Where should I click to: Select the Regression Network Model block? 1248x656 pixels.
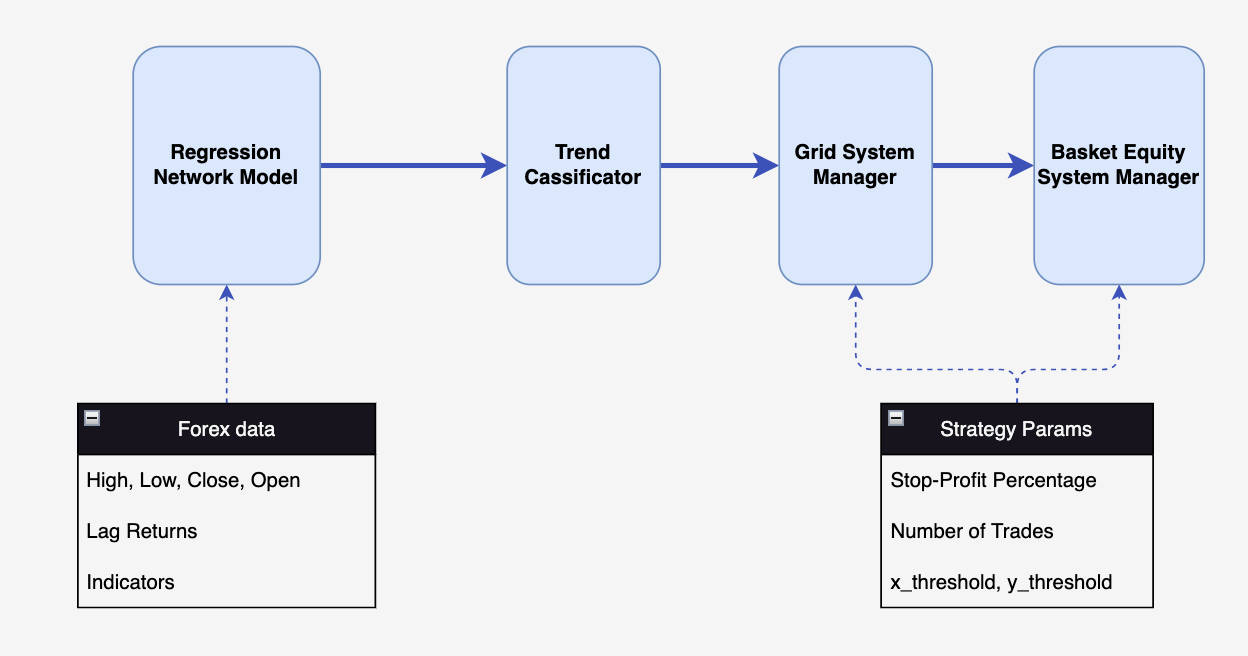[x=227, y=165]
